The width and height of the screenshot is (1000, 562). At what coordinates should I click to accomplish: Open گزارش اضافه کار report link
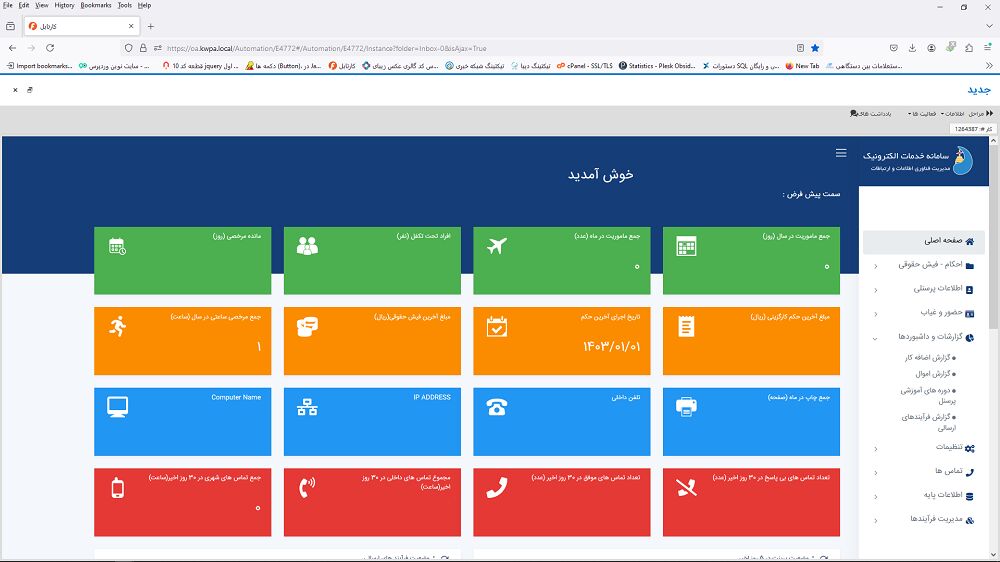pos(930,358)
